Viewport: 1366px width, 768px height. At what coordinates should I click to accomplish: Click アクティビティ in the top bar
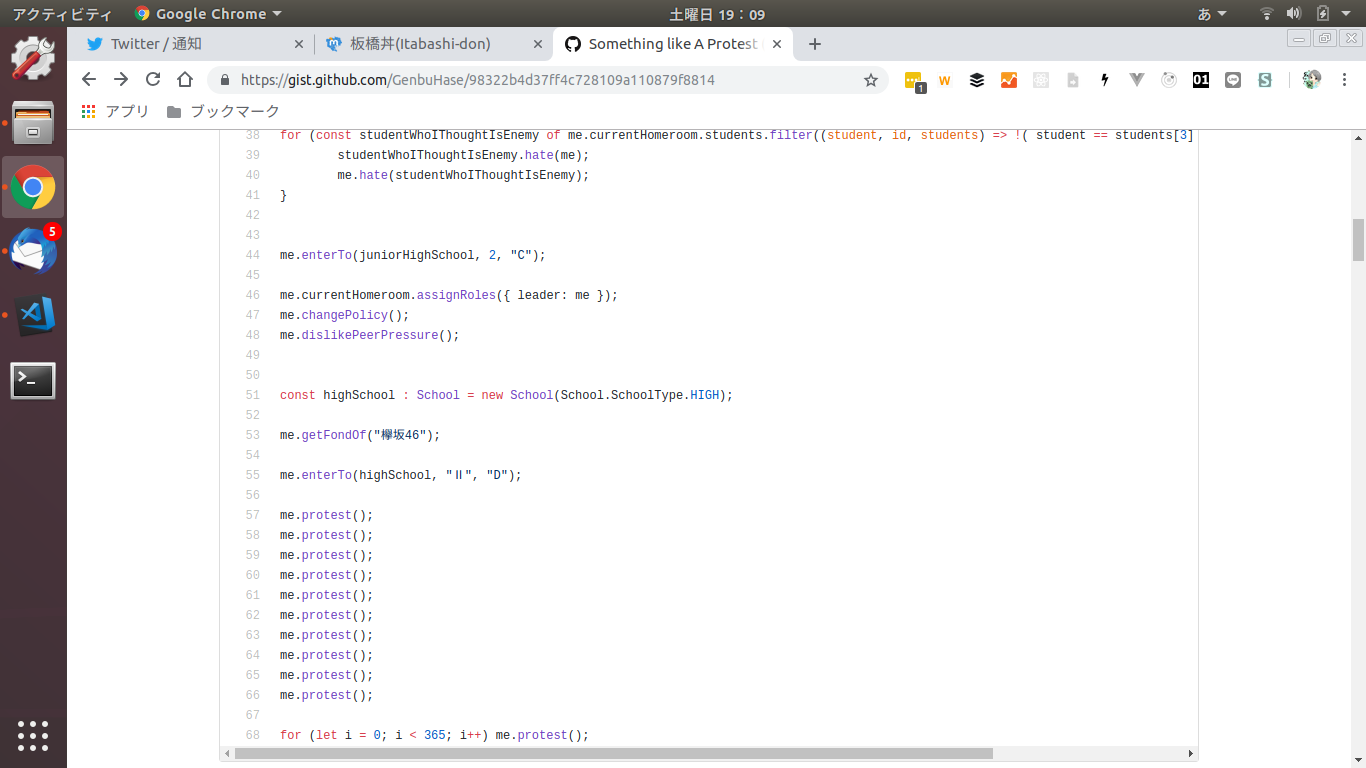click(x=62, y=14)
